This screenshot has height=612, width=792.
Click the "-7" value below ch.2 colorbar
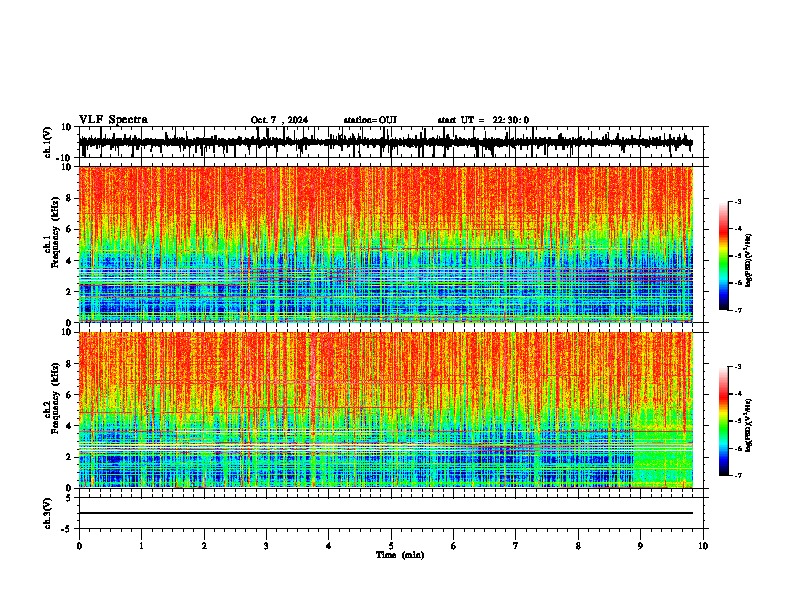pyautogui.click(x=737, y=475)
